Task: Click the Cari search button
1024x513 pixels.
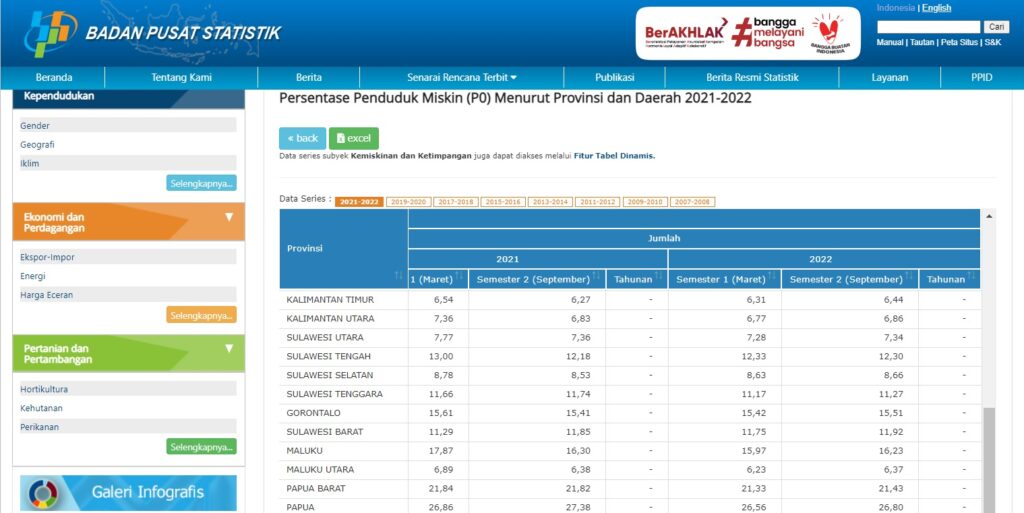Action: pos(996,27)
